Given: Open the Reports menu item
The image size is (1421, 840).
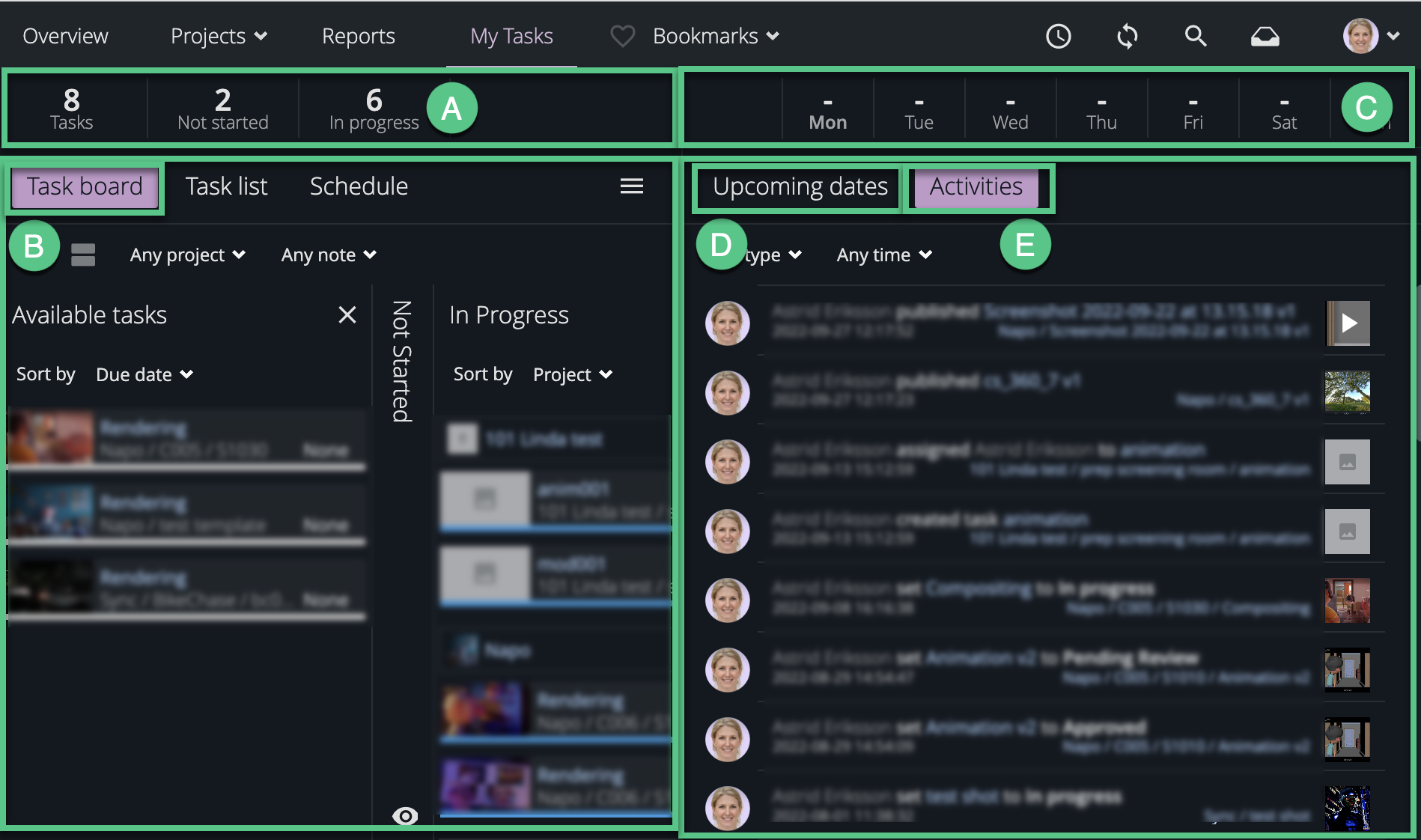Looking at the screenshot, I should pos(358,35).
